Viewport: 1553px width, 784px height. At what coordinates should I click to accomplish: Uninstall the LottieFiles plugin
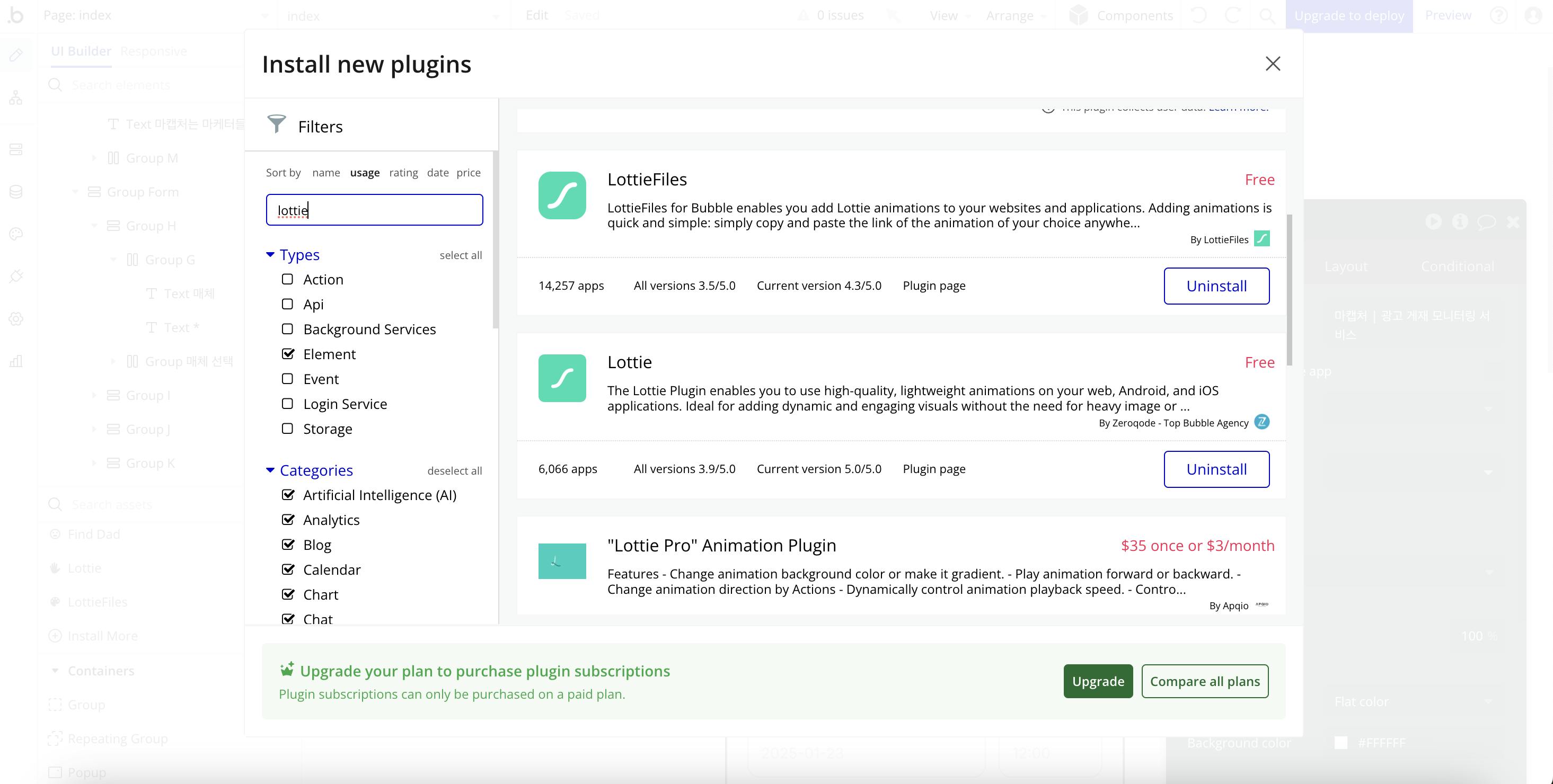1216,286
